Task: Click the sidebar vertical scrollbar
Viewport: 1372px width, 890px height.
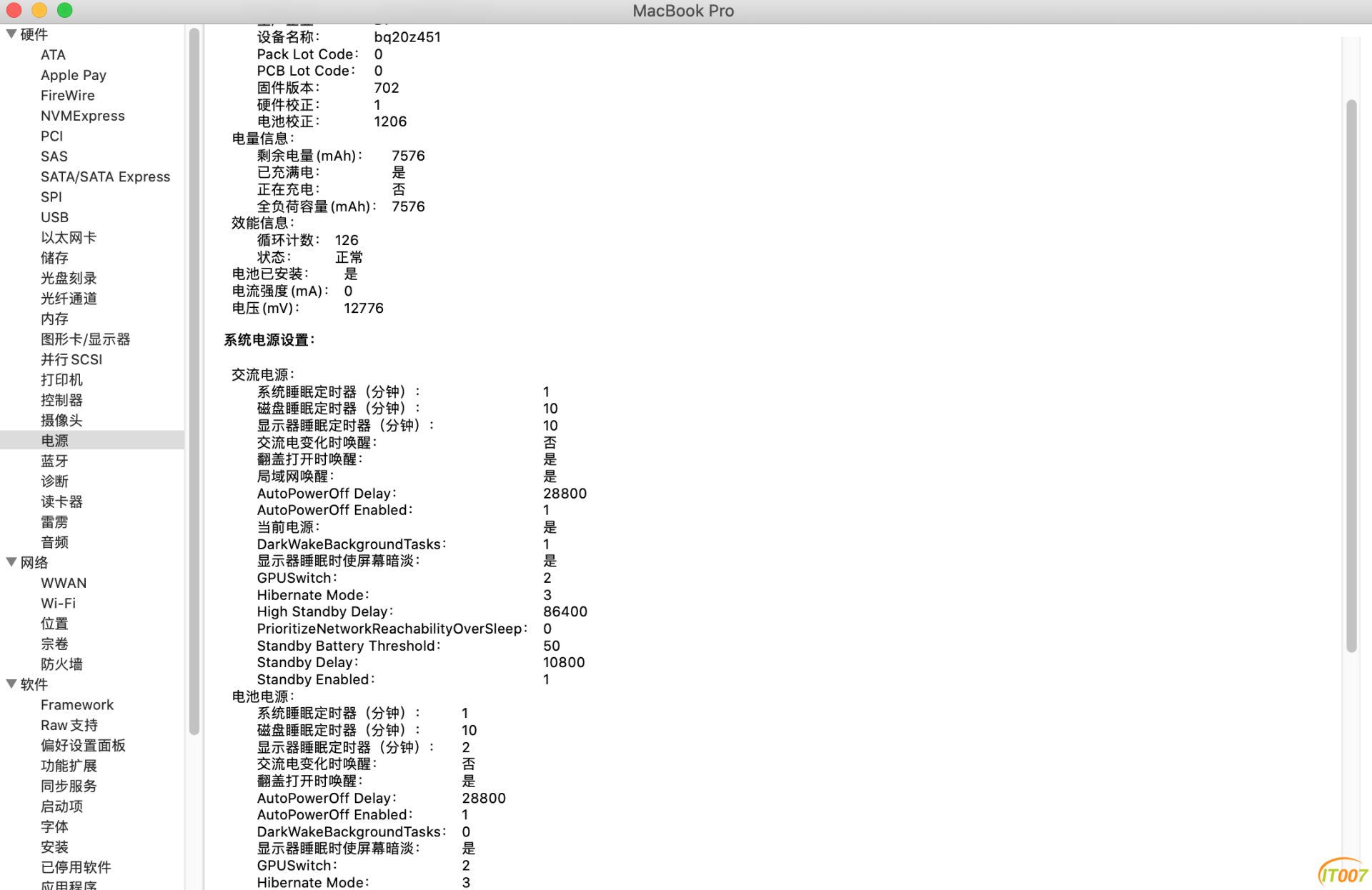Action: tap(194, 381)
